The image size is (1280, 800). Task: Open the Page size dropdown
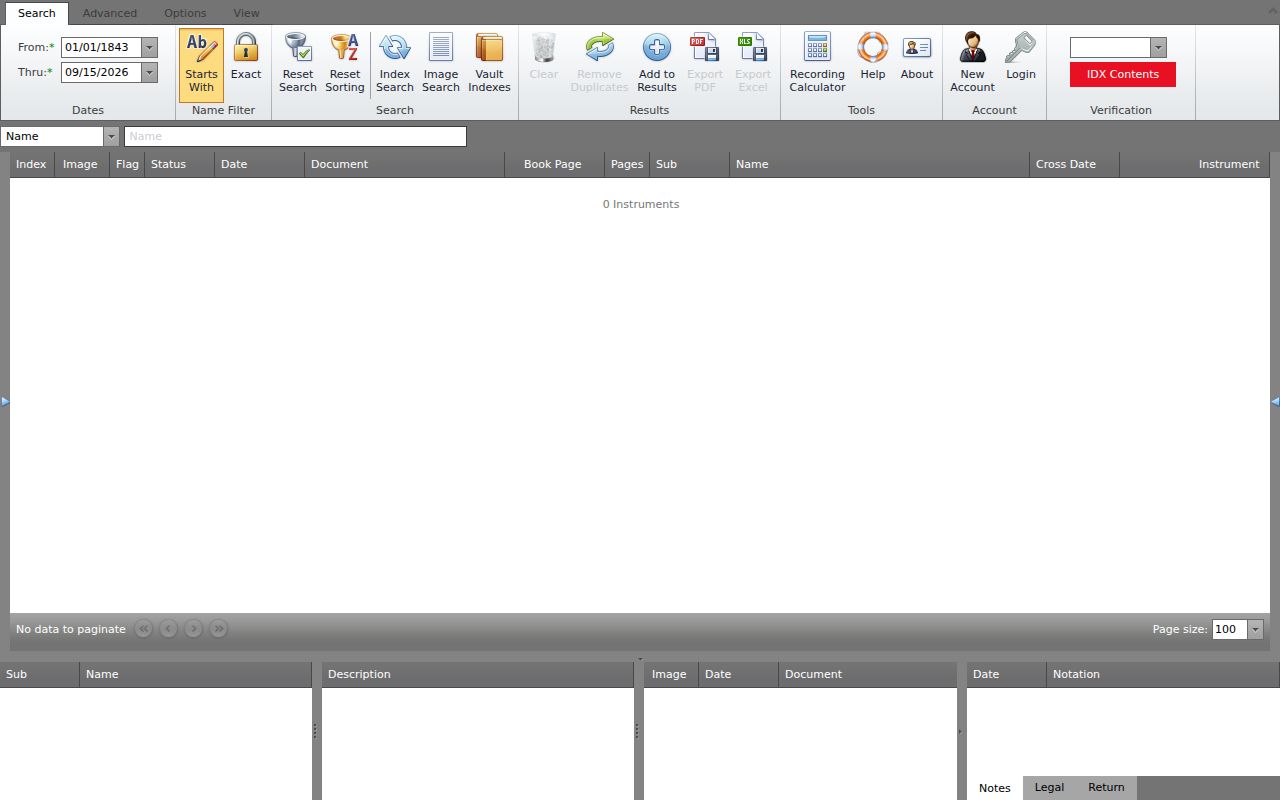pyautogui.click(x=1255, y=629)
